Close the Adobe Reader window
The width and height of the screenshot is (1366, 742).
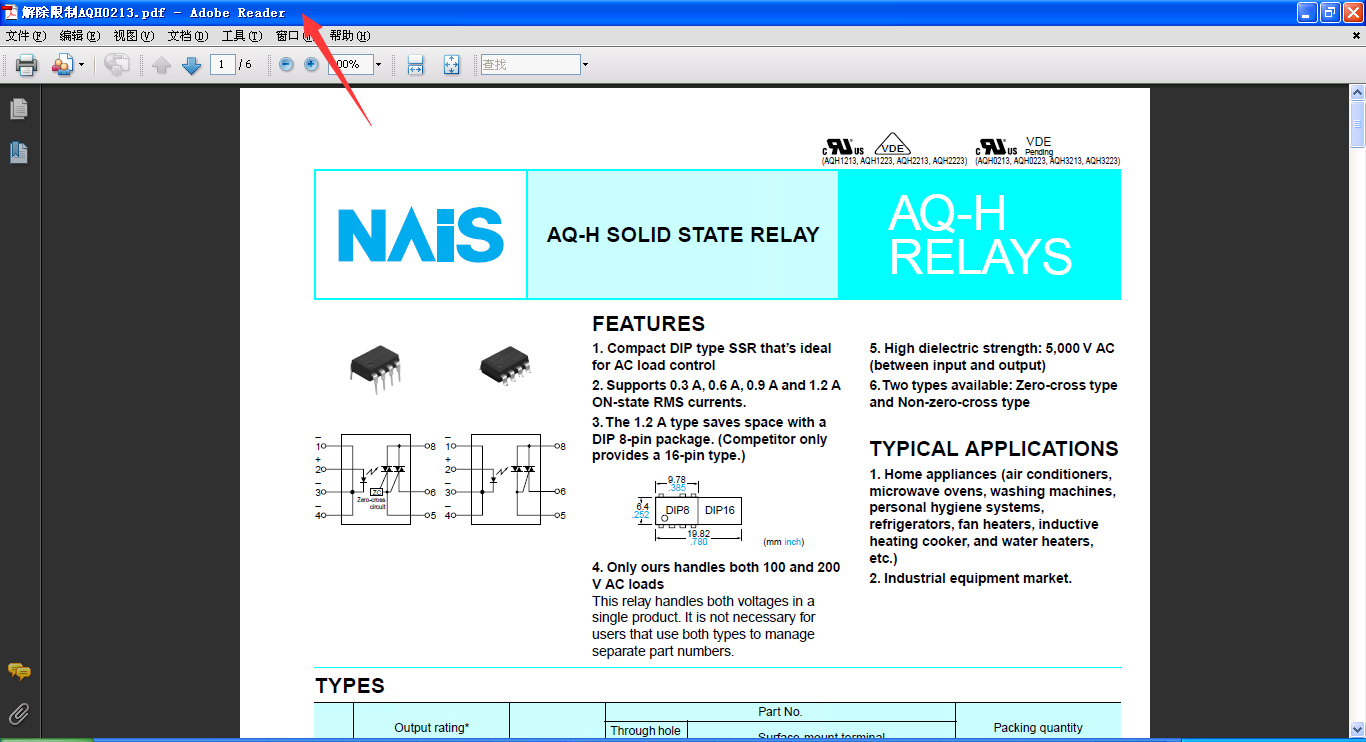point(1353,13)
